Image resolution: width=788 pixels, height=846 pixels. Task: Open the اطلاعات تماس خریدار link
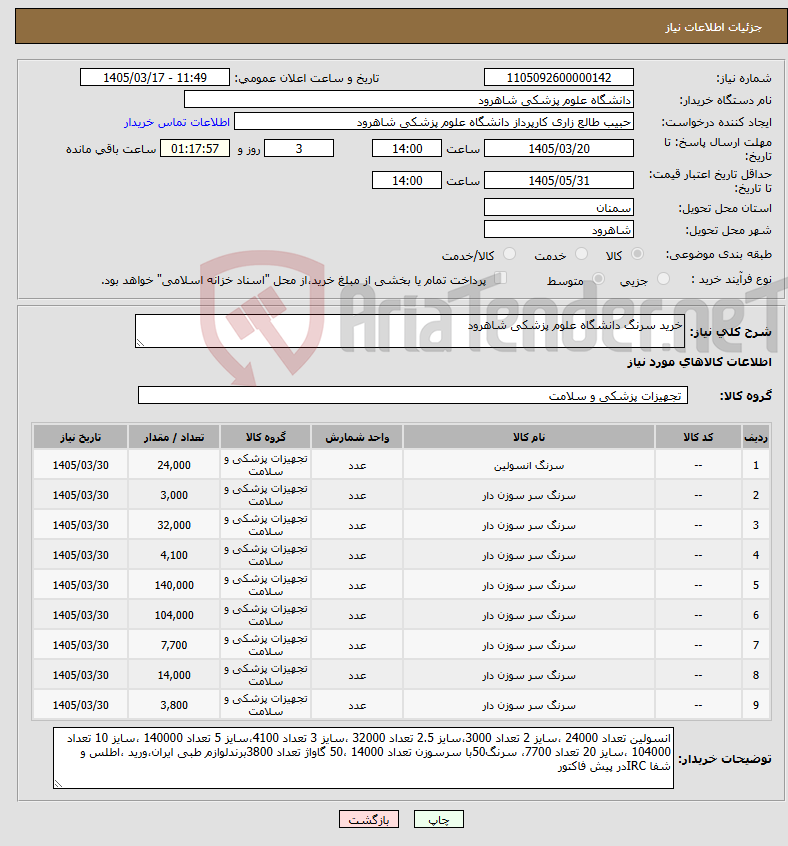point(177,122)
